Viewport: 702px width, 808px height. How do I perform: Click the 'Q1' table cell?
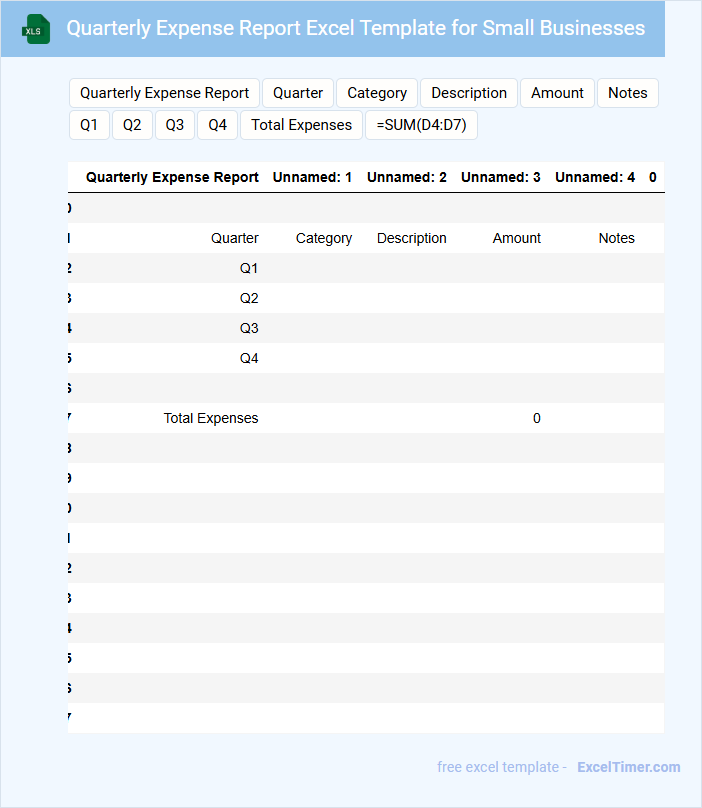pyautogui.click(x=249, y=268)
